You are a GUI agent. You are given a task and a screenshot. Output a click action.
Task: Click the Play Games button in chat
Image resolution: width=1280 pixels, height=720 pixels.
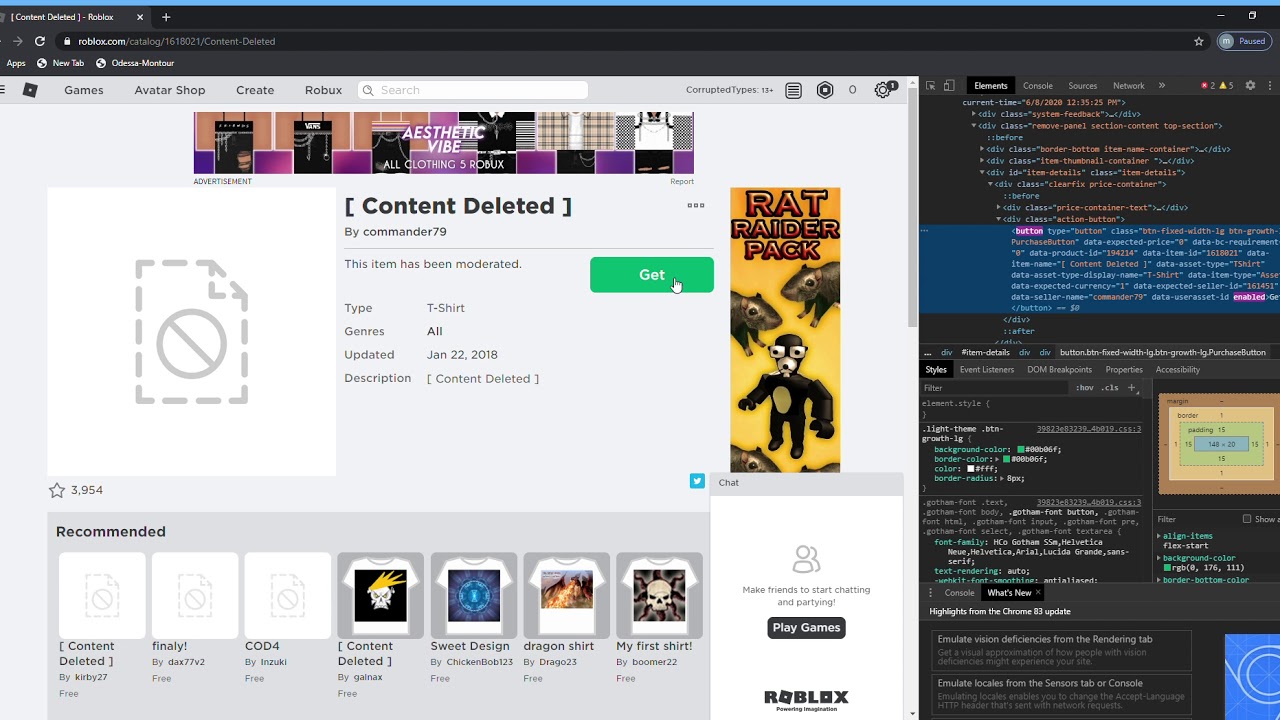coord(807,628)
